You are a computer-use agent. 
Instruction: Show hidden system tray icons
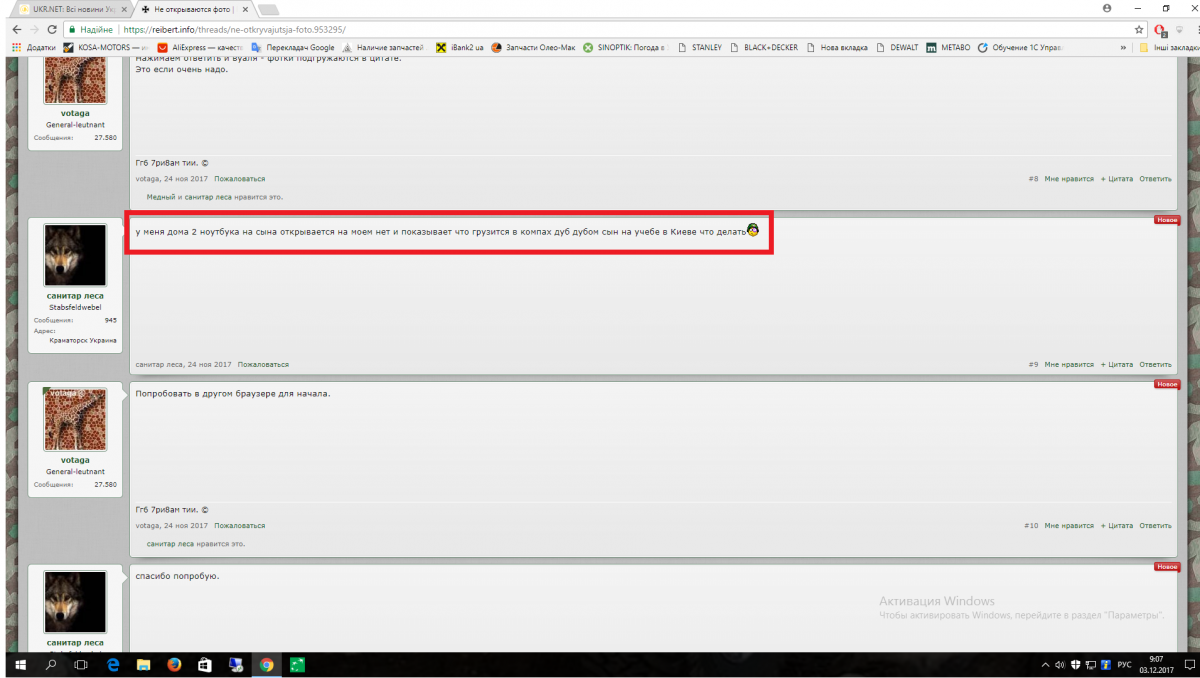coord(1046,664)
